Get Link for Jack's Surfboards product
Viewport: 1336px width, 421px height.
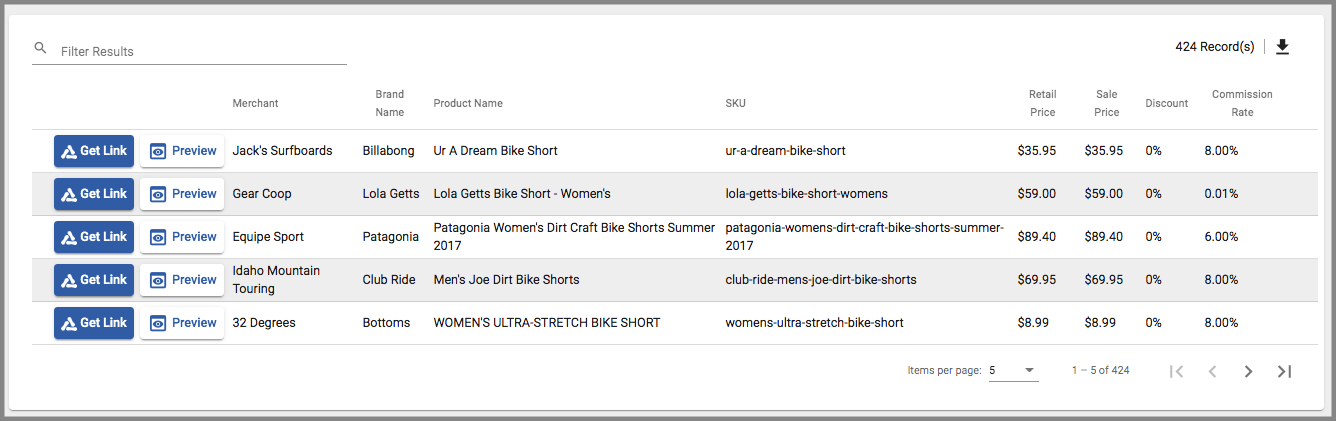[x=94, y=151]
